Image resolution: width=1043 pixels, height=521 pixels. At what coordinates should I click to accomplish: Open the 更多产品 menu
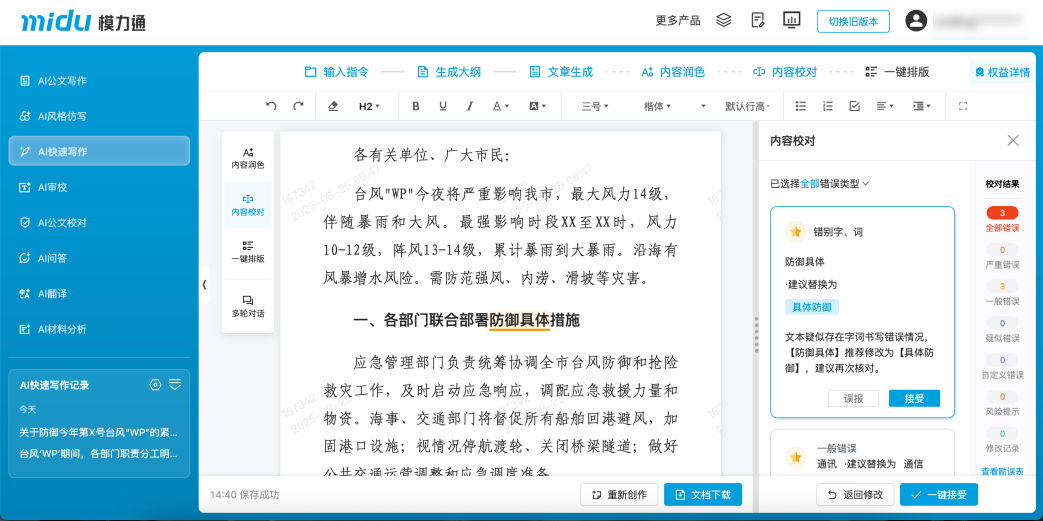click(x=678, y=21)
